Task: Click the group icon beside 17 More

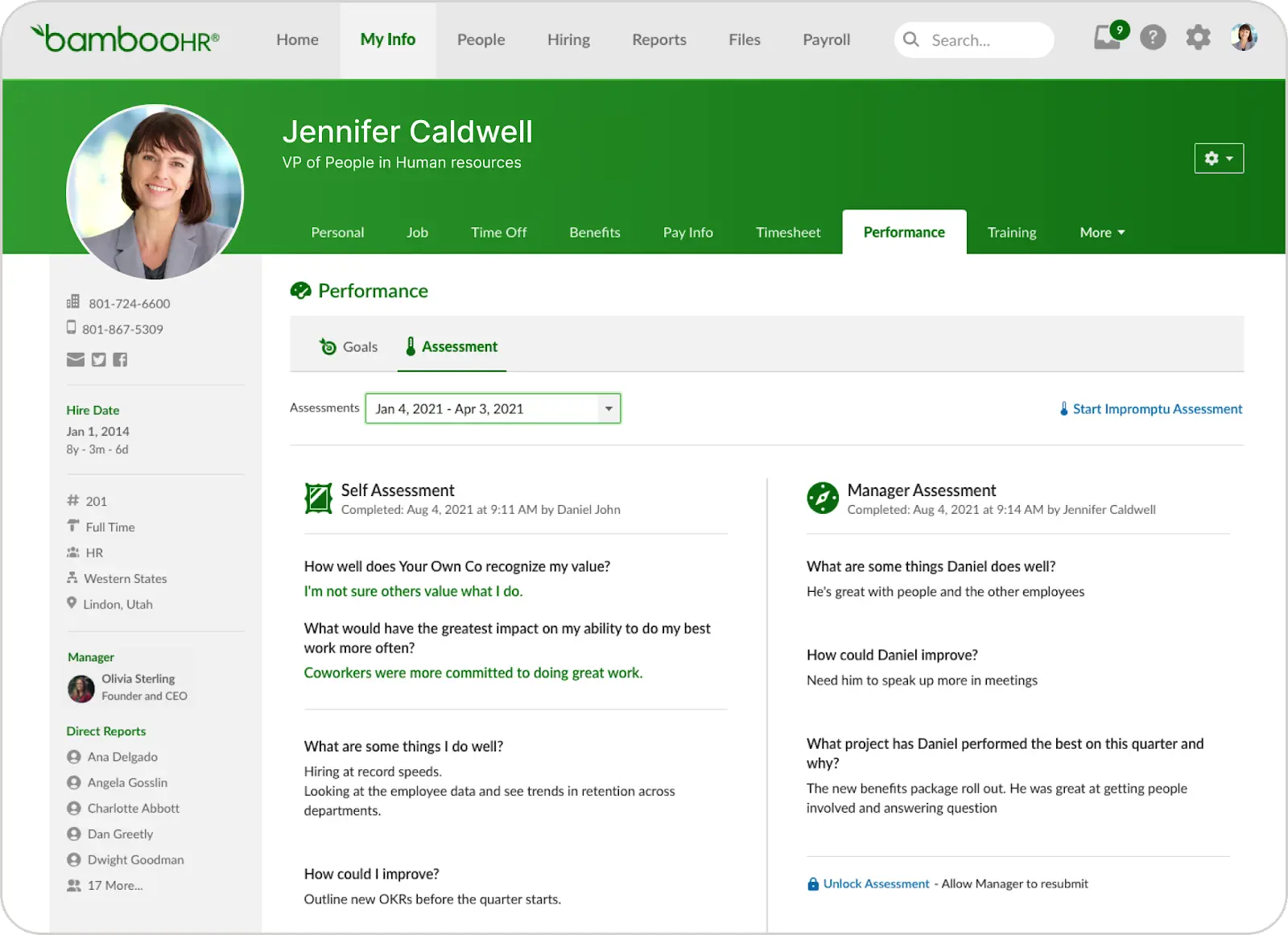Action: tap(74, 886)
